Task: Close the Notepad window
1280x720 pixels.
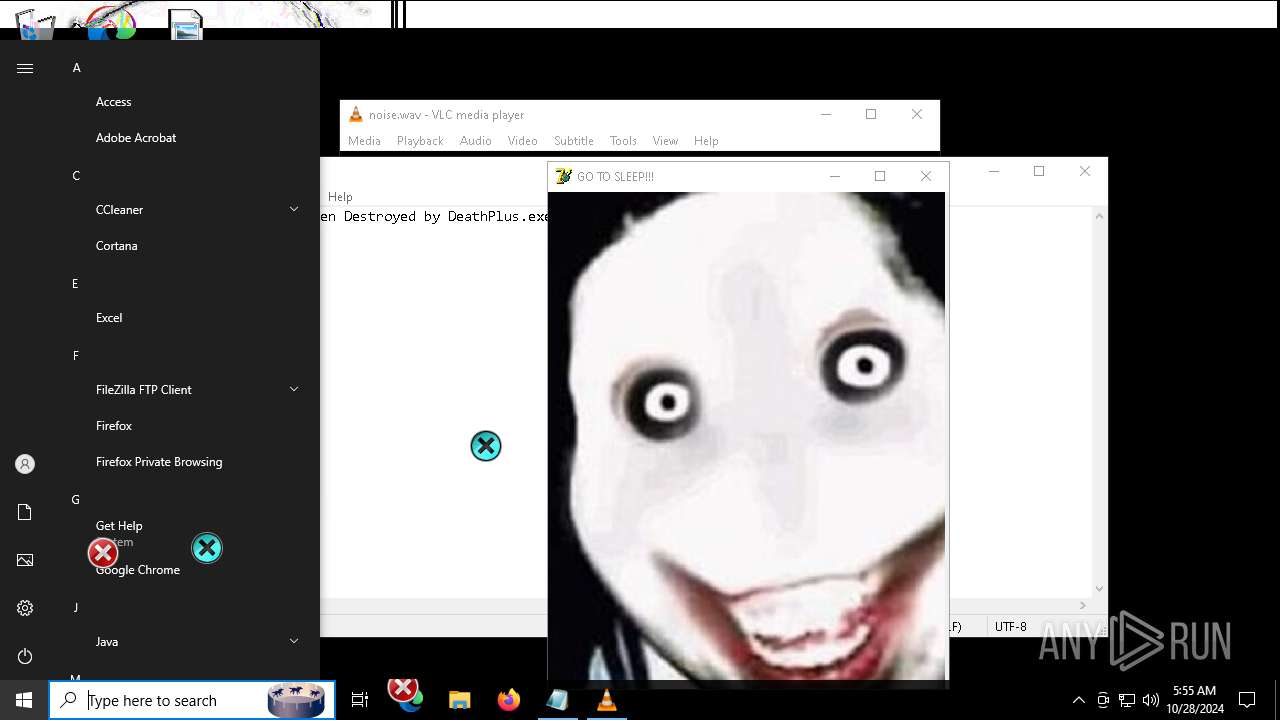Action: [1084, 171]
